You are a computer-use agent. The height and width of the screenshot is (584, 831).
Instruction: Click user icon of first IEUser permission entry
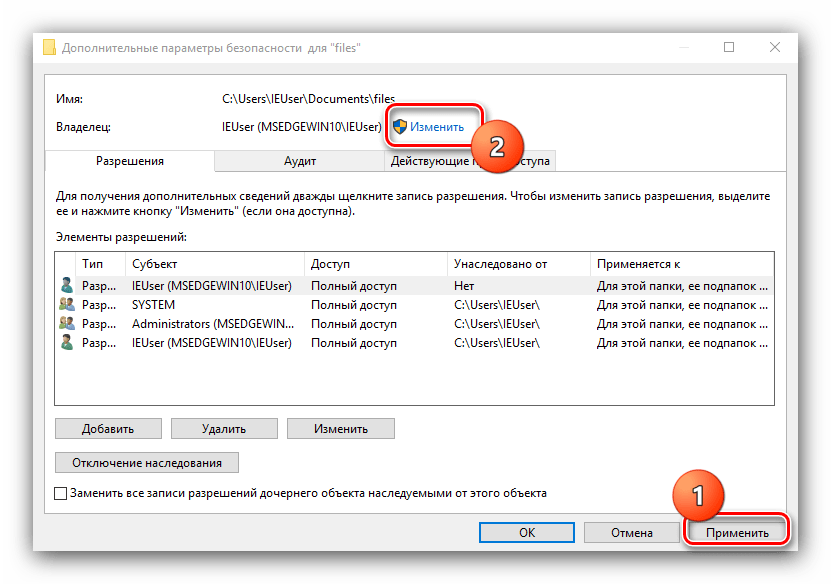pos(67,286)
